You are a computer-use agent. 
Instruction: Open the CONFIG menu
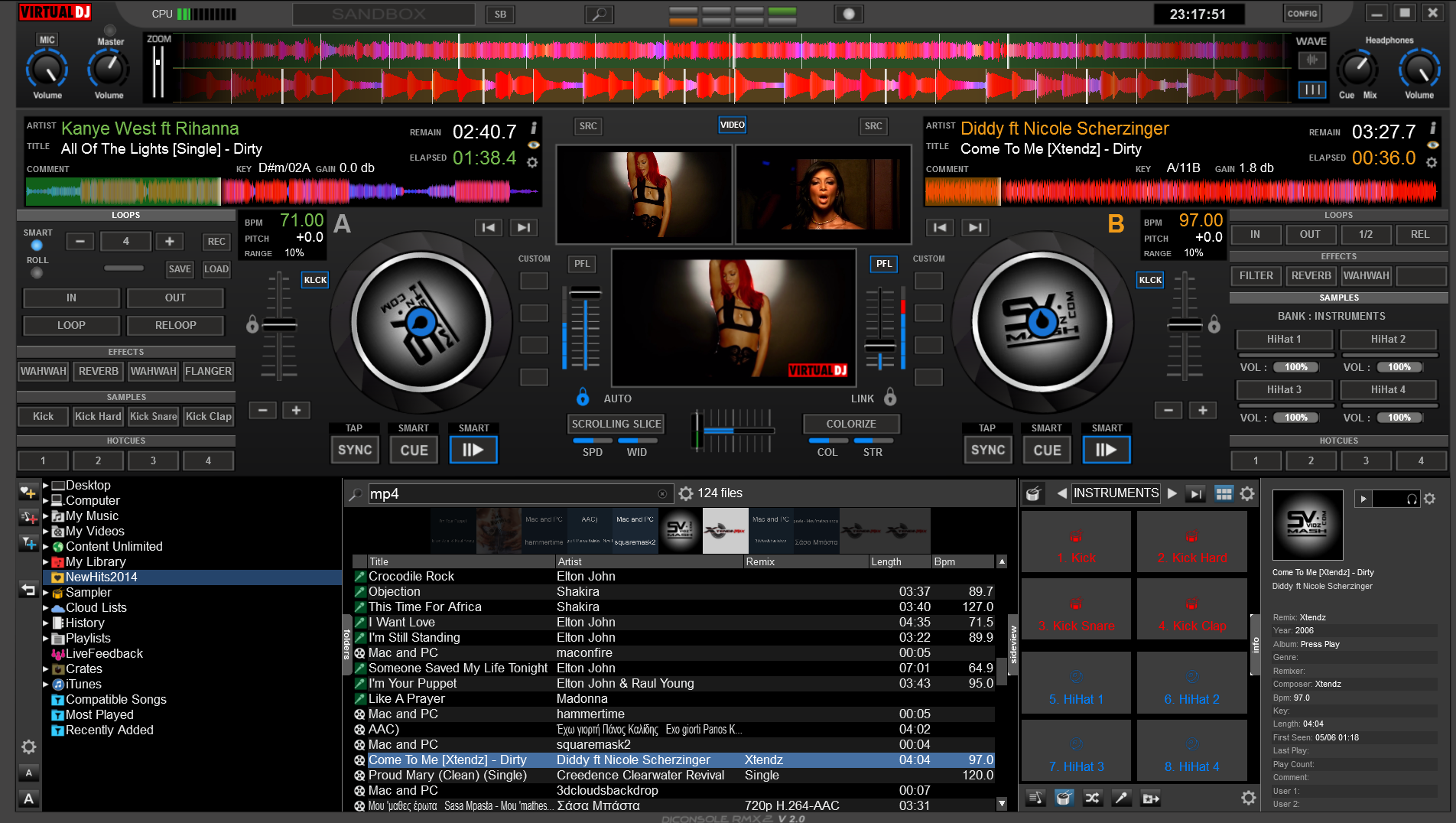[1302, 13]
